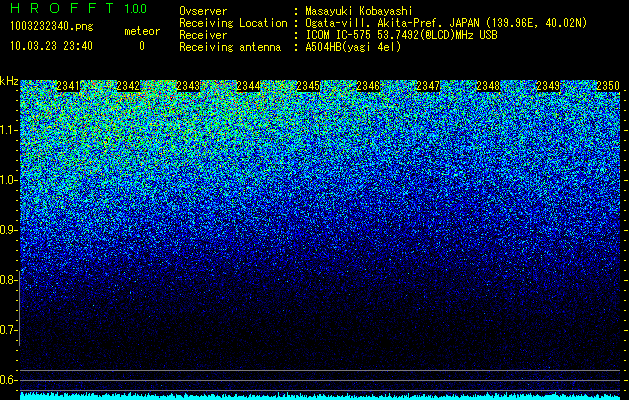The image size is (629, 400).
Task: Click the 2347 time marker
Action: pos(428,86)
